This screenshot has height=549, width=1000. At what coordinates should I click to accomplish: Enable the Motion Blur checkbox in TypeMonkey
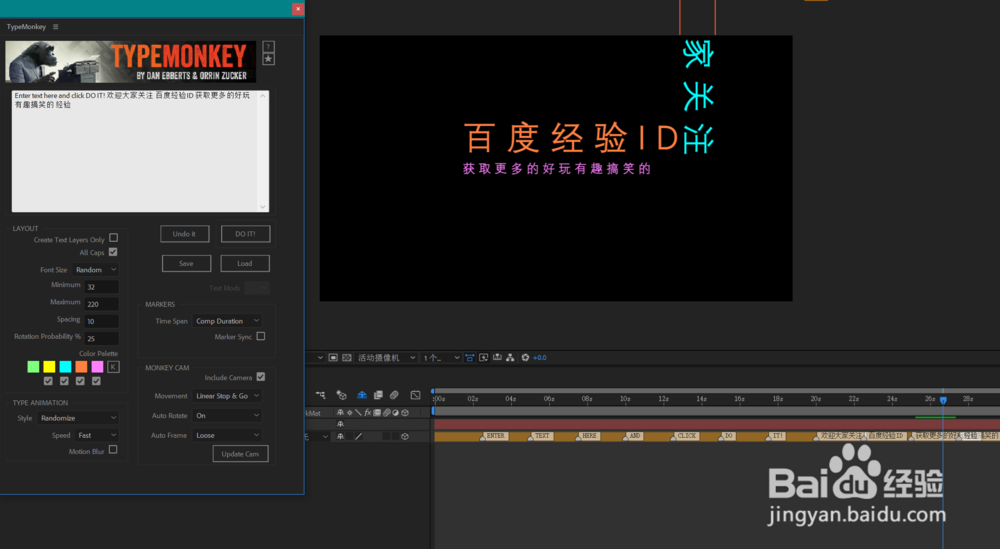113,450
